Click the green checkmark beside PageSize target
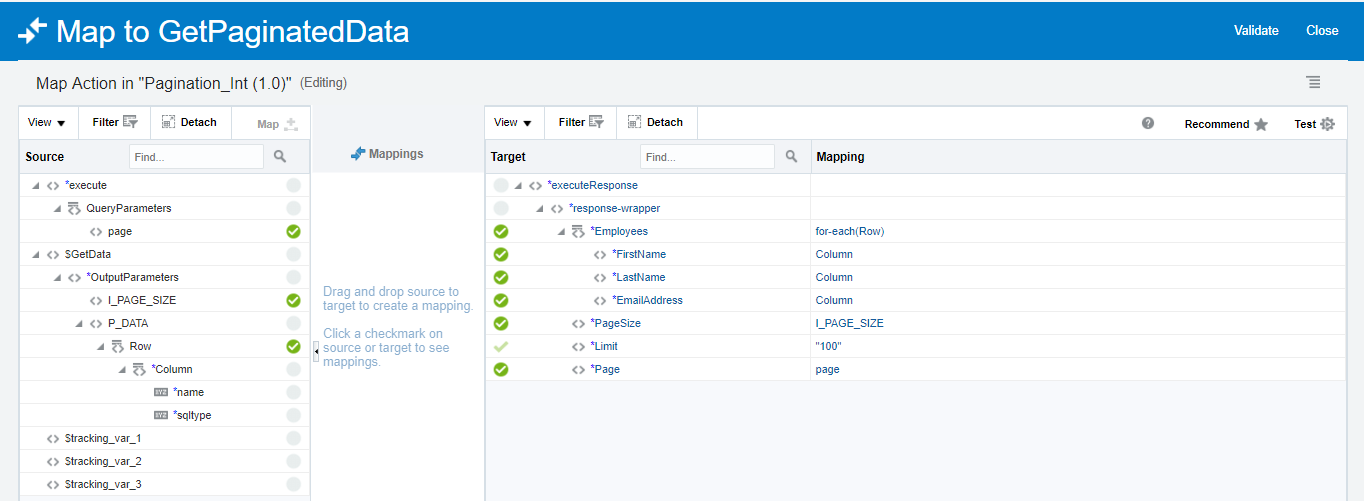The image size is (1364, 501). [x=501, y=323]
